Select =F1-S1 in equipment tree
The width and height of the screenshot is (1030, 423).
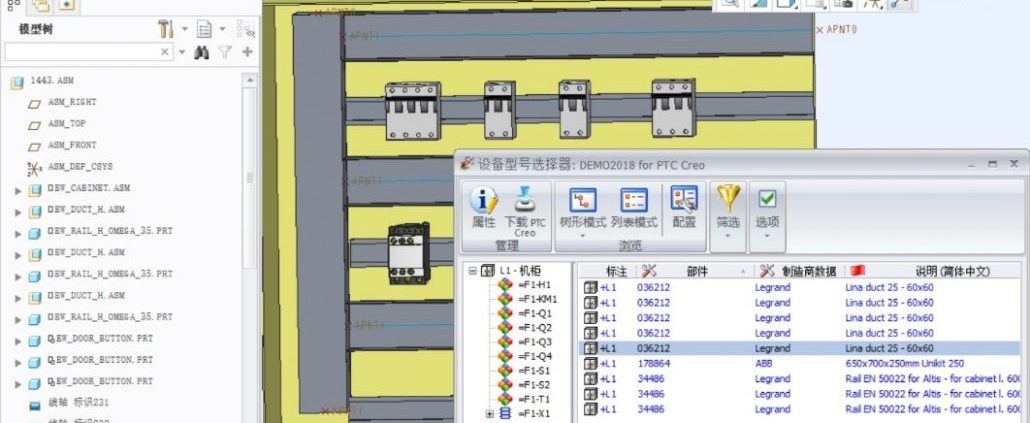534,371
